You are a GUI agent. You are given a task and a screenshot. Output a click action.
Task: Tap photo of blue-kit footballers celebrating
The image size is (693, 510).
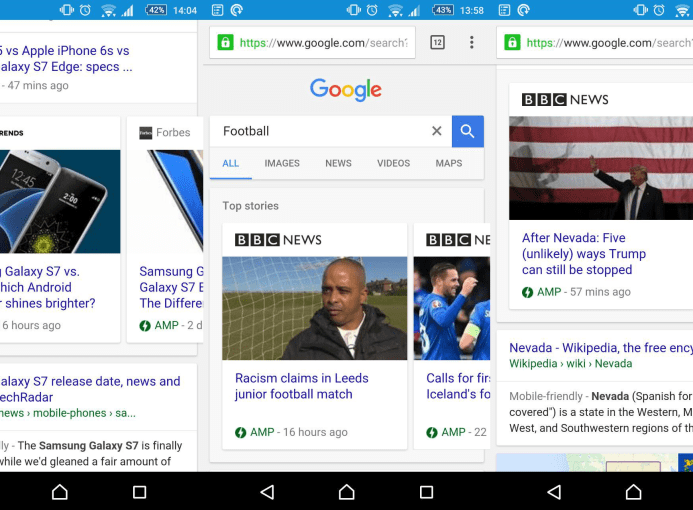coord(452,308)
